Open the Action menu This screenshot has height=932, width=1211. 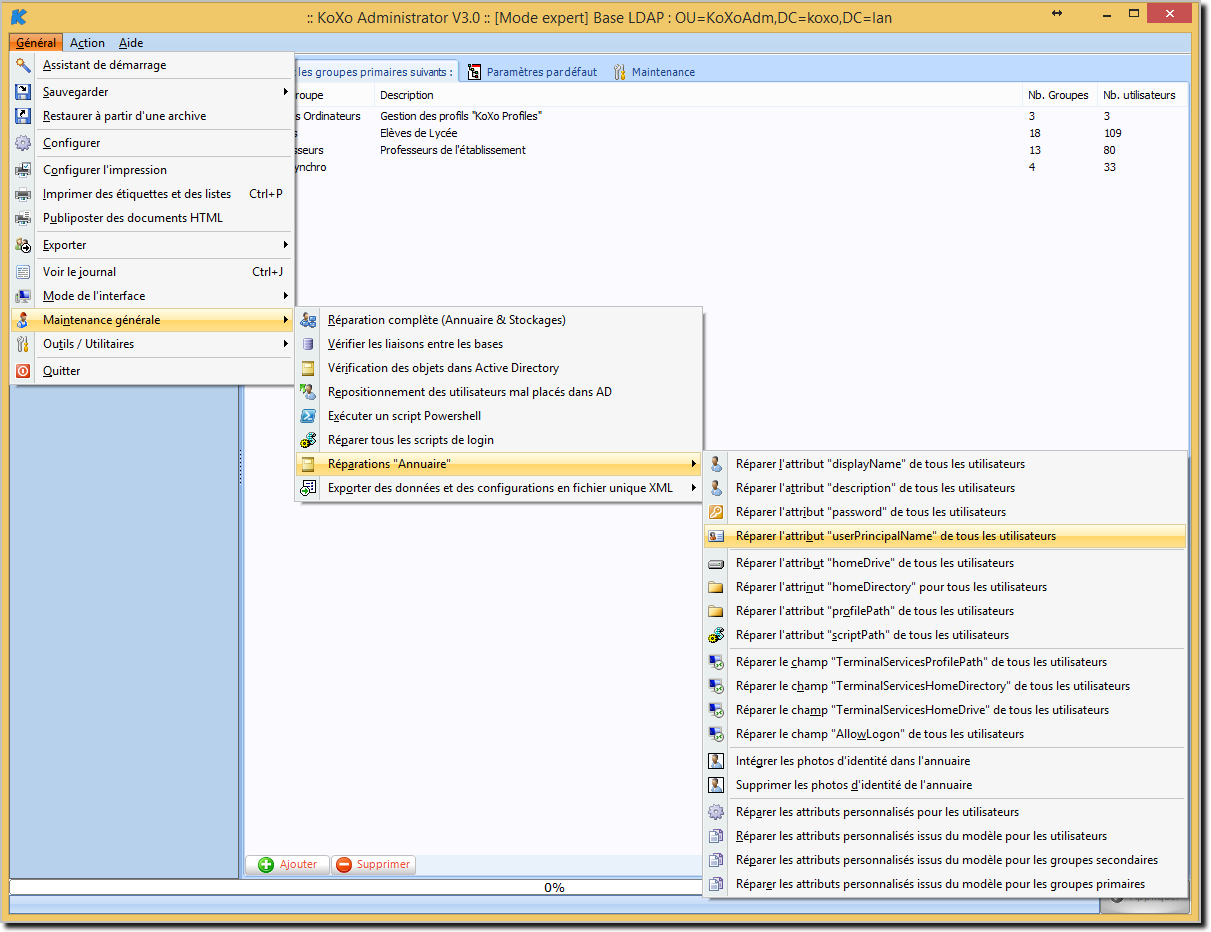pos(87,43)
